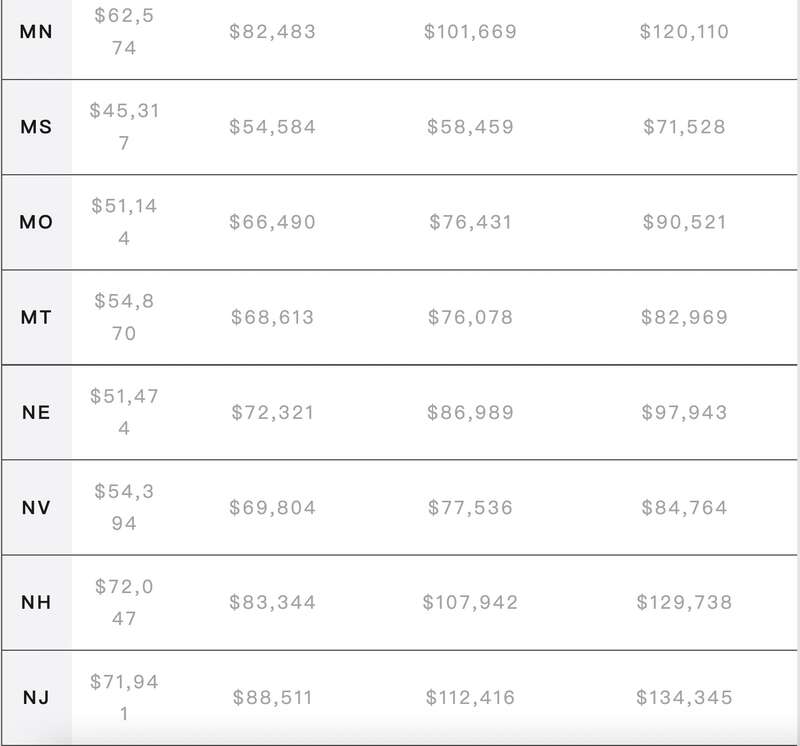The width and height of the screenshot is (800, 746).
Task: Select the wrapped $45,317 cell for MS
Action: point(124,127)
